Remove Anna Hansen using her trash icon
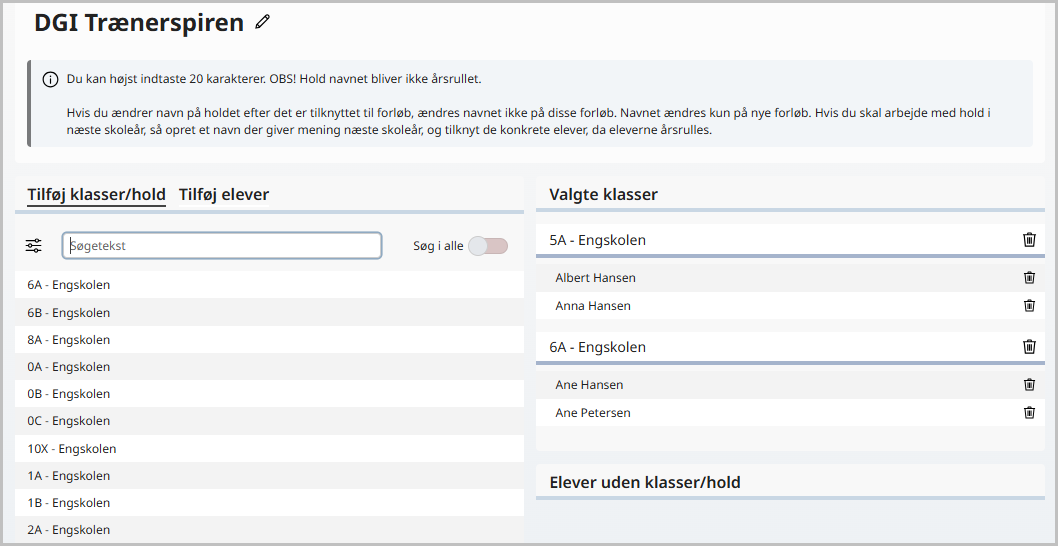 1029,306
